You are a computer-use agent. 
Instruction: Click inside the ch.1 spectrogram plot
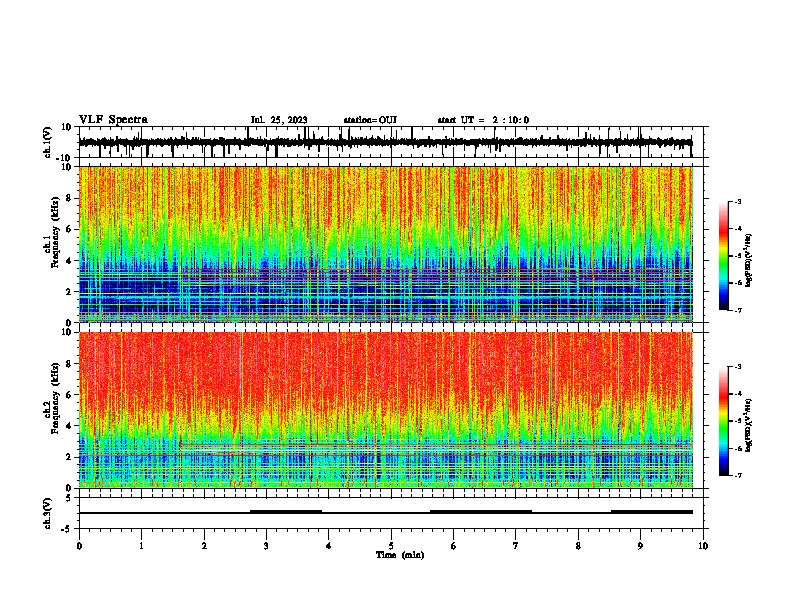(386, 244)
